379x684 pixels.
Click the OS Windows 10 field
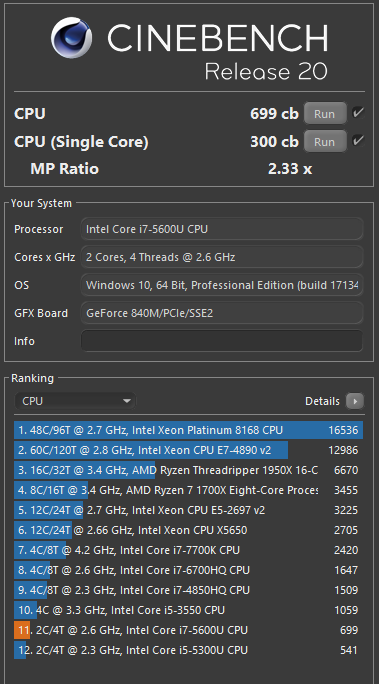click(x=222, y=285)
